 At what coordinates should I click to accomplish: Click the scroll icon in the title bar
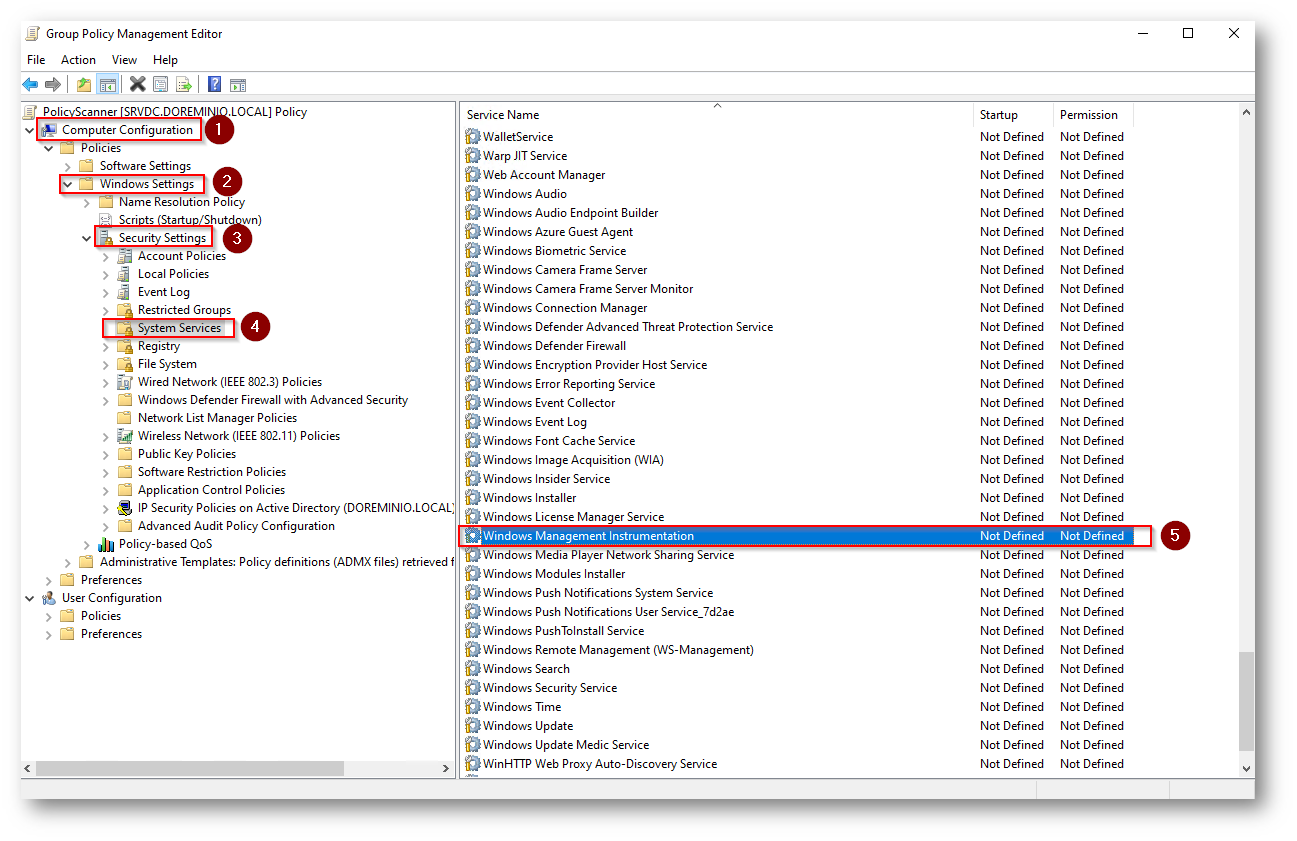[33, 33]
